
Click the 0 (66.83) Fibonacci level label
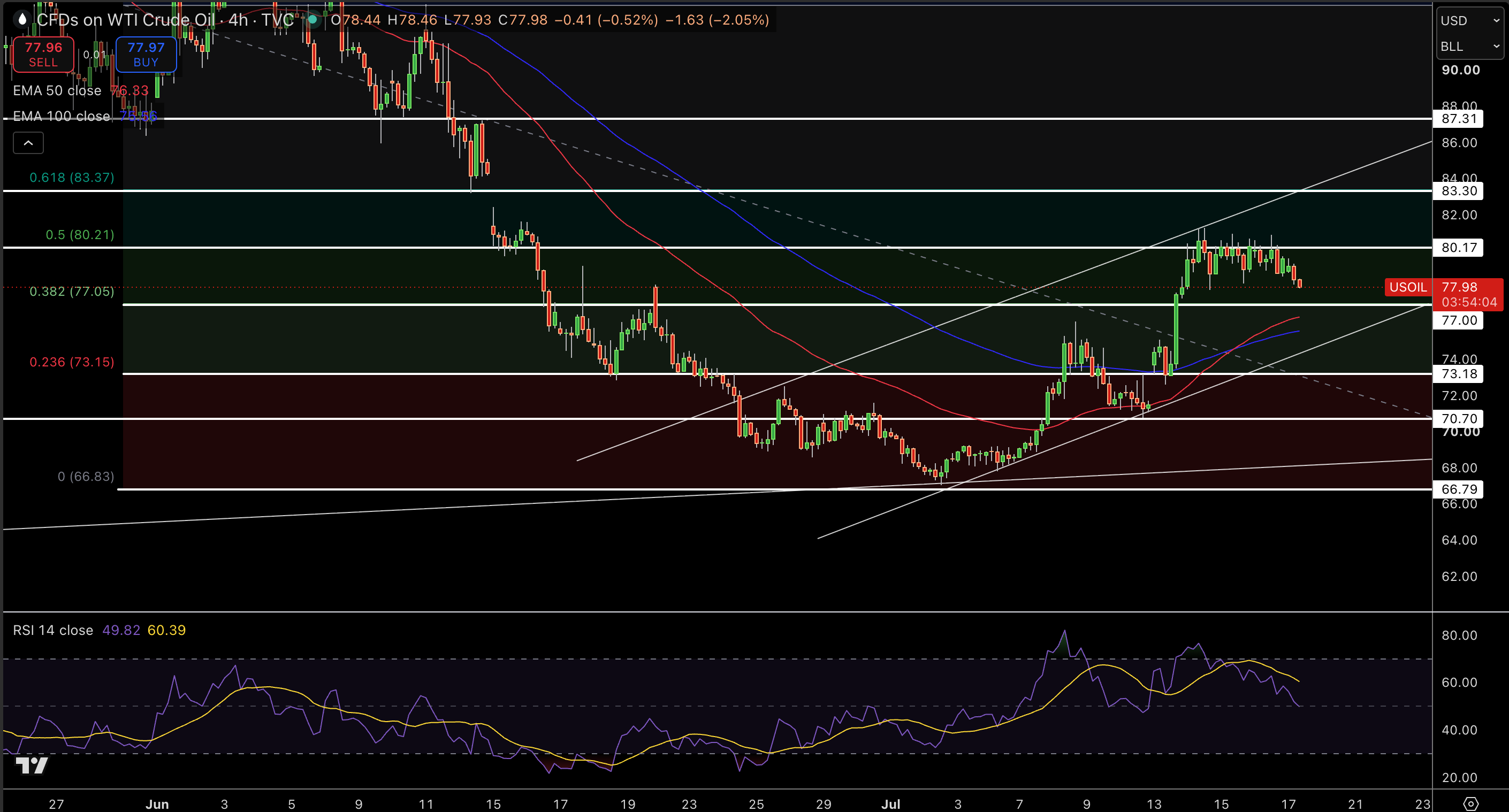click(x=86, y=477)
